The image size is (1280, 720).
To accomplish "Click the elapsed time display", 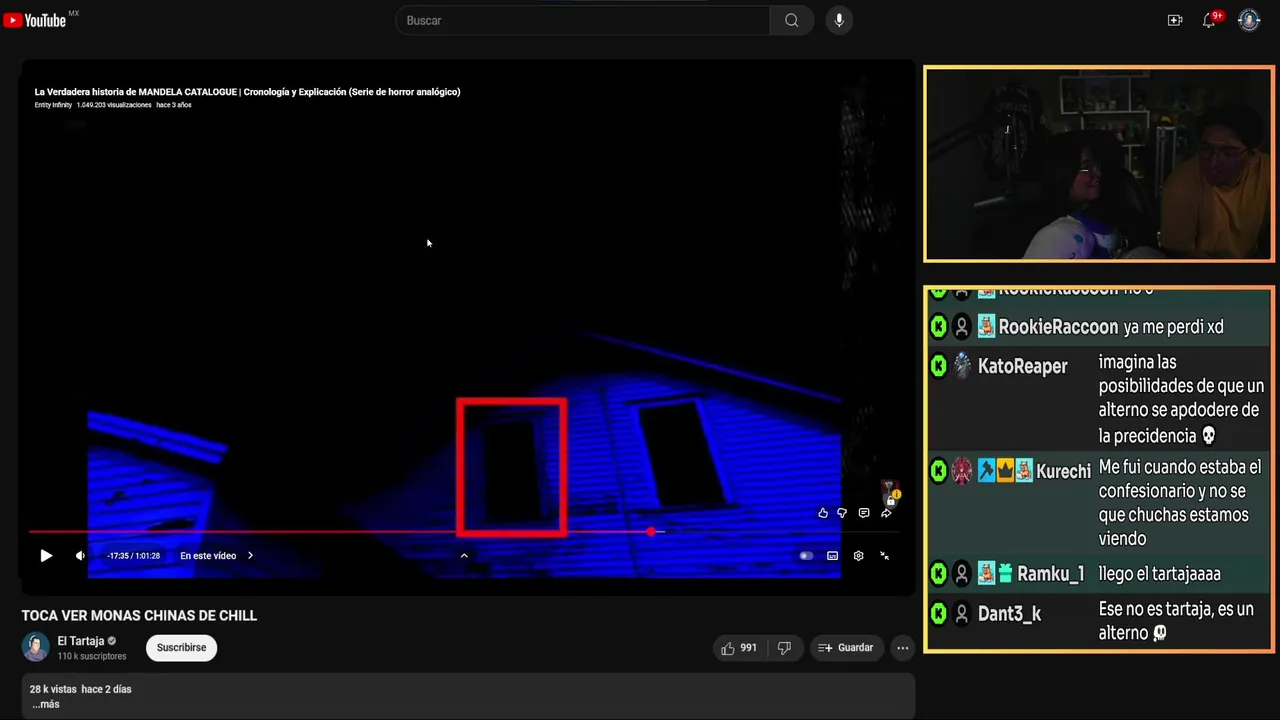I will [134, 556].
